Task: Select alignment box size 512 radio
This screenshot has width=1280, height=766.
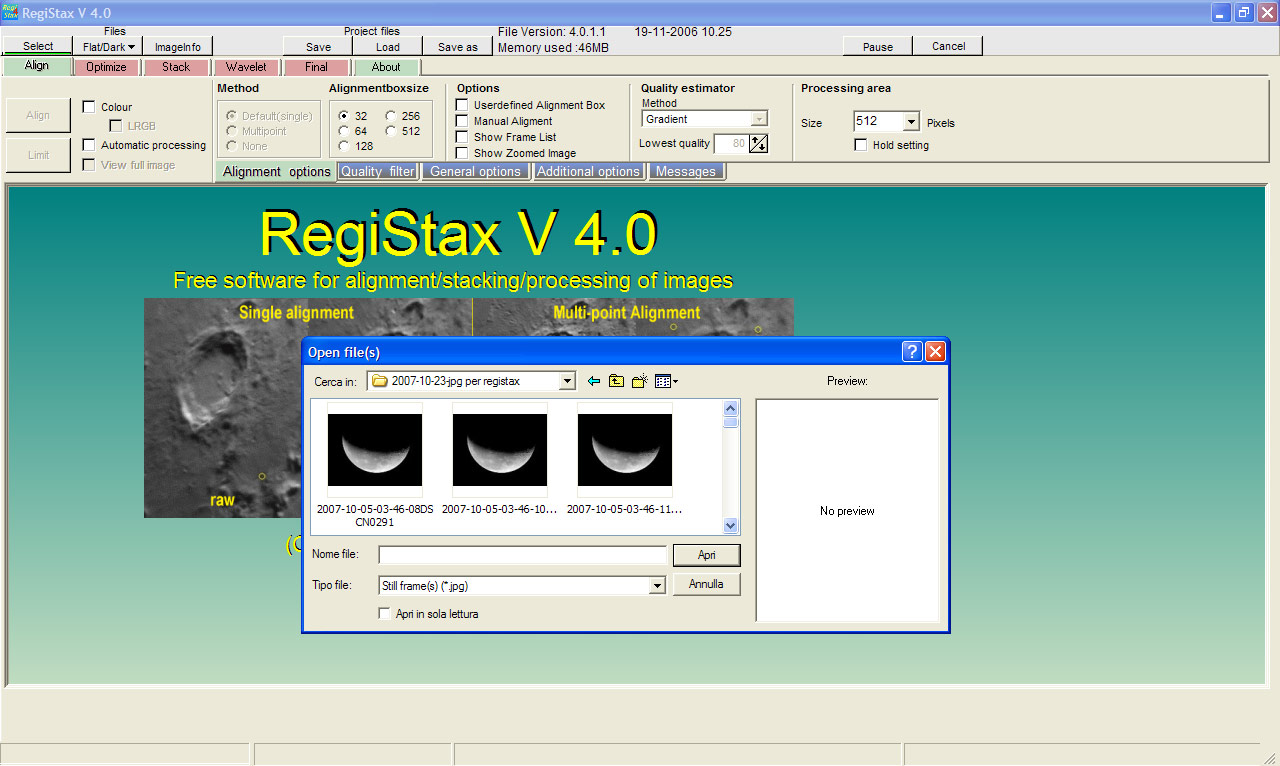Action: 391,131
